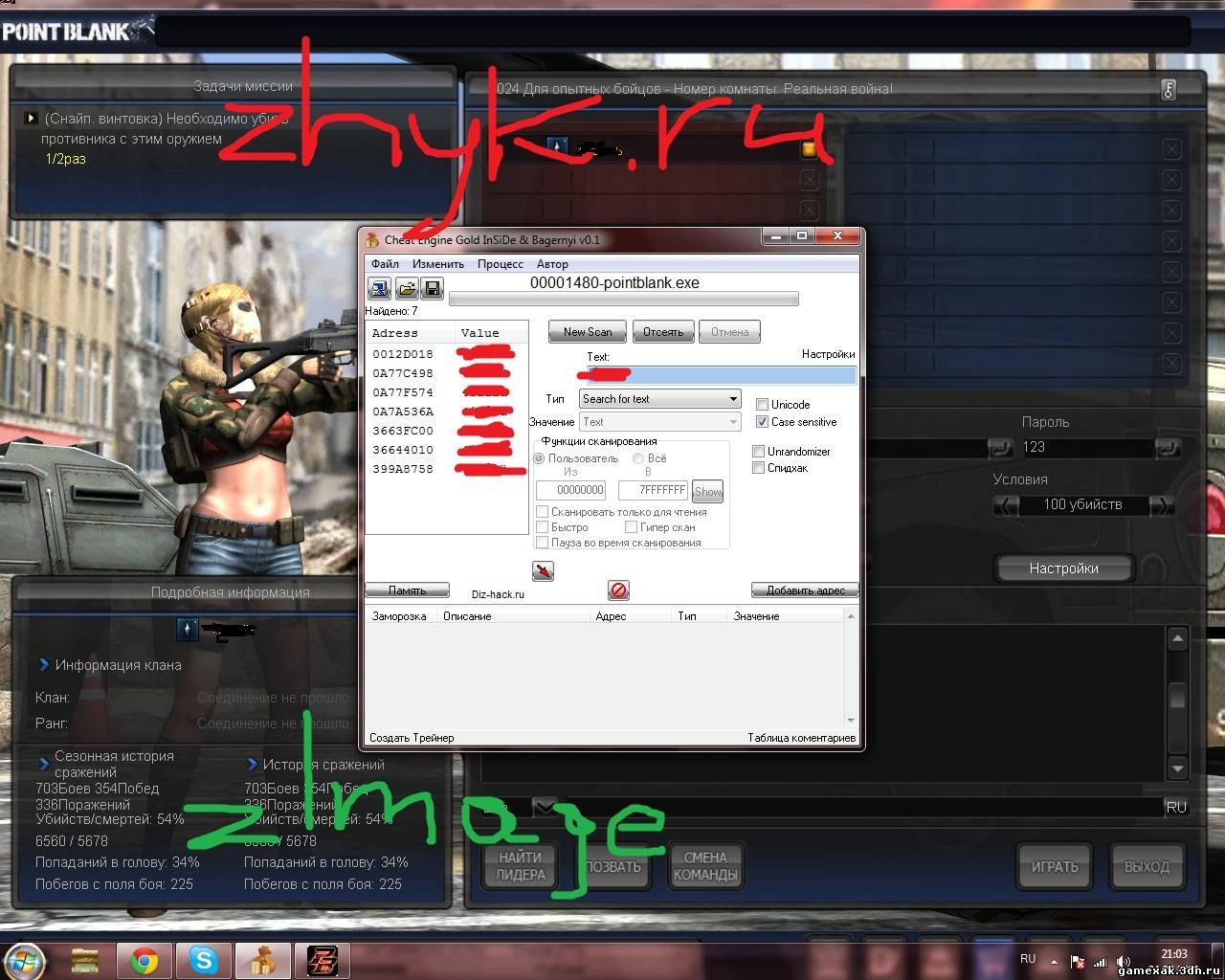This screenshot has width=1225, height=980.
Task: Check Сканировать только для чтения
Action: [x=543, y=512]
